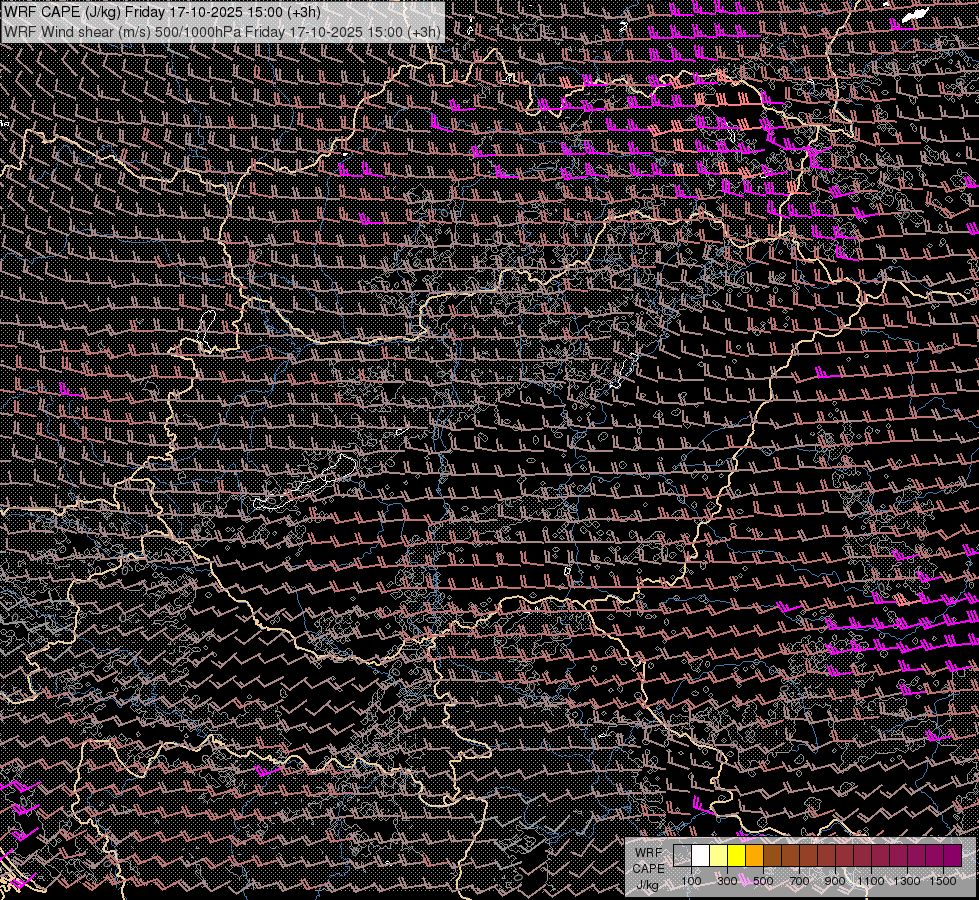Click the first brown swatch after orange
The height and width of the screenshot is (900, 979).
772,856
